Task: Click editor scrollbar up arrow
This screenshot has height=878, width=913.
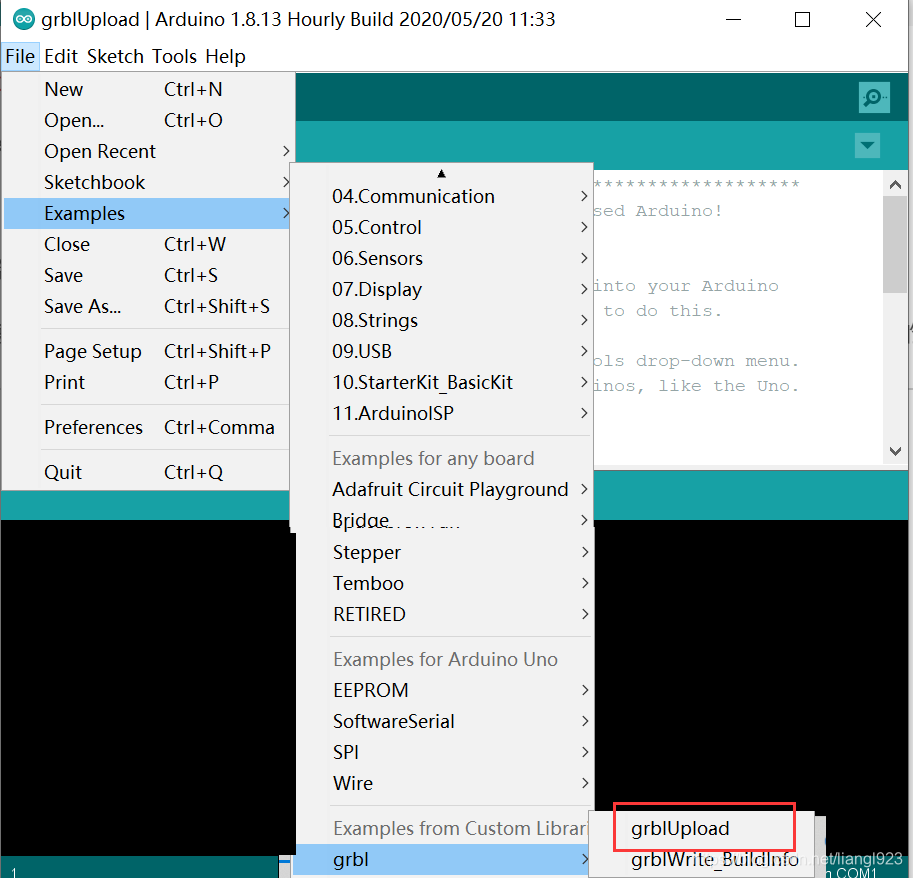Action: click(895, 185)
